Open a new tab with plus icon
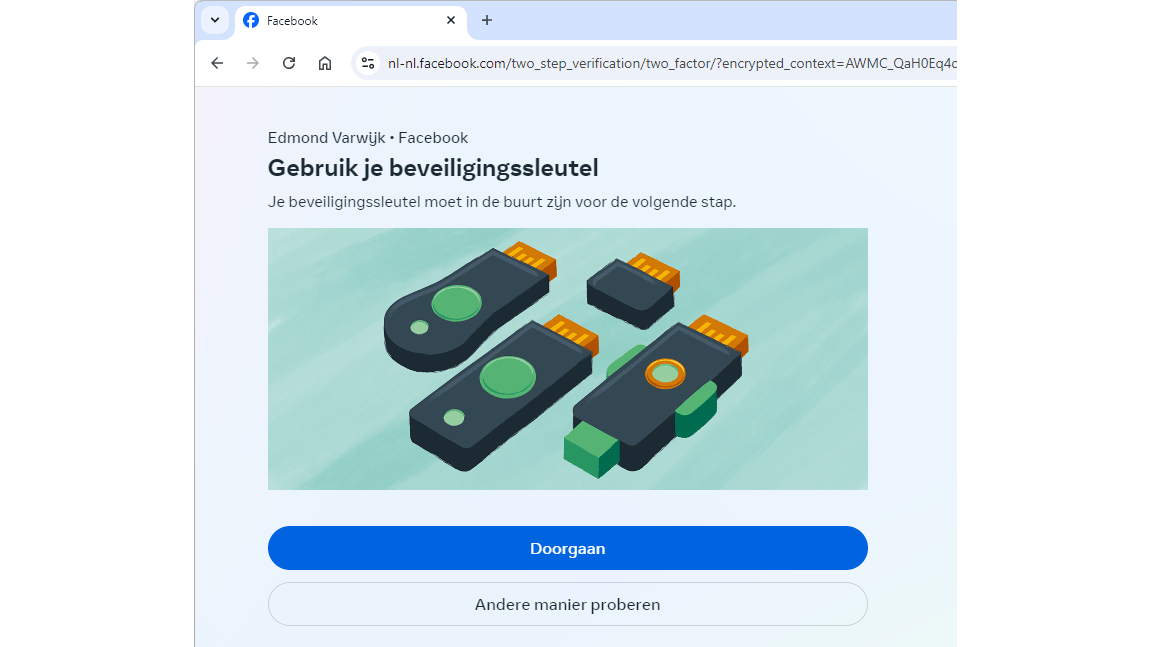Image resolution: width=1150 pixels, height=647 pixels. (486, 21)
